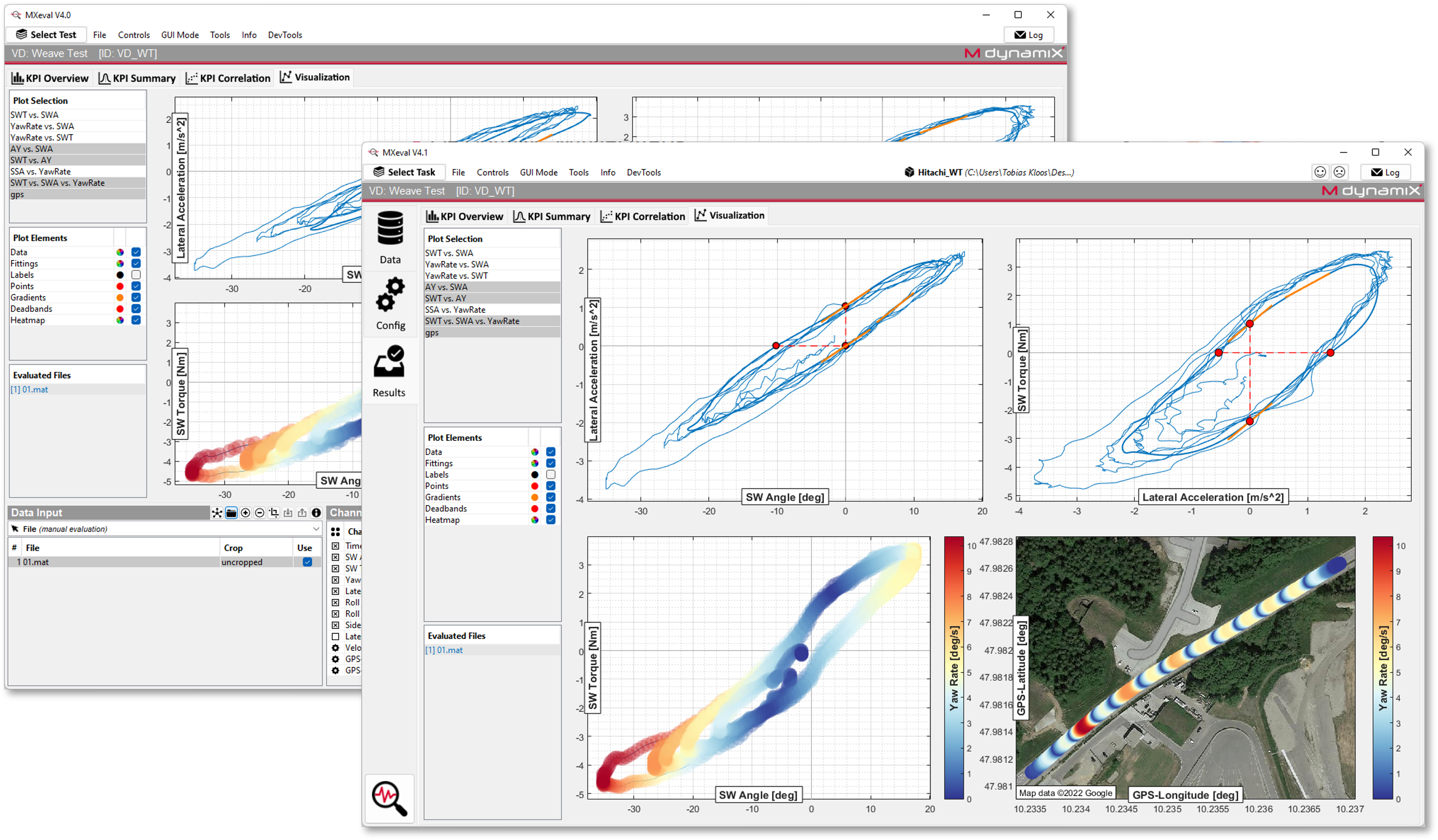This screenshot has height=840, width=1438.
Task: Click the Heatmap color wheel in V4.1 Plot Elements
Action: 535,520
